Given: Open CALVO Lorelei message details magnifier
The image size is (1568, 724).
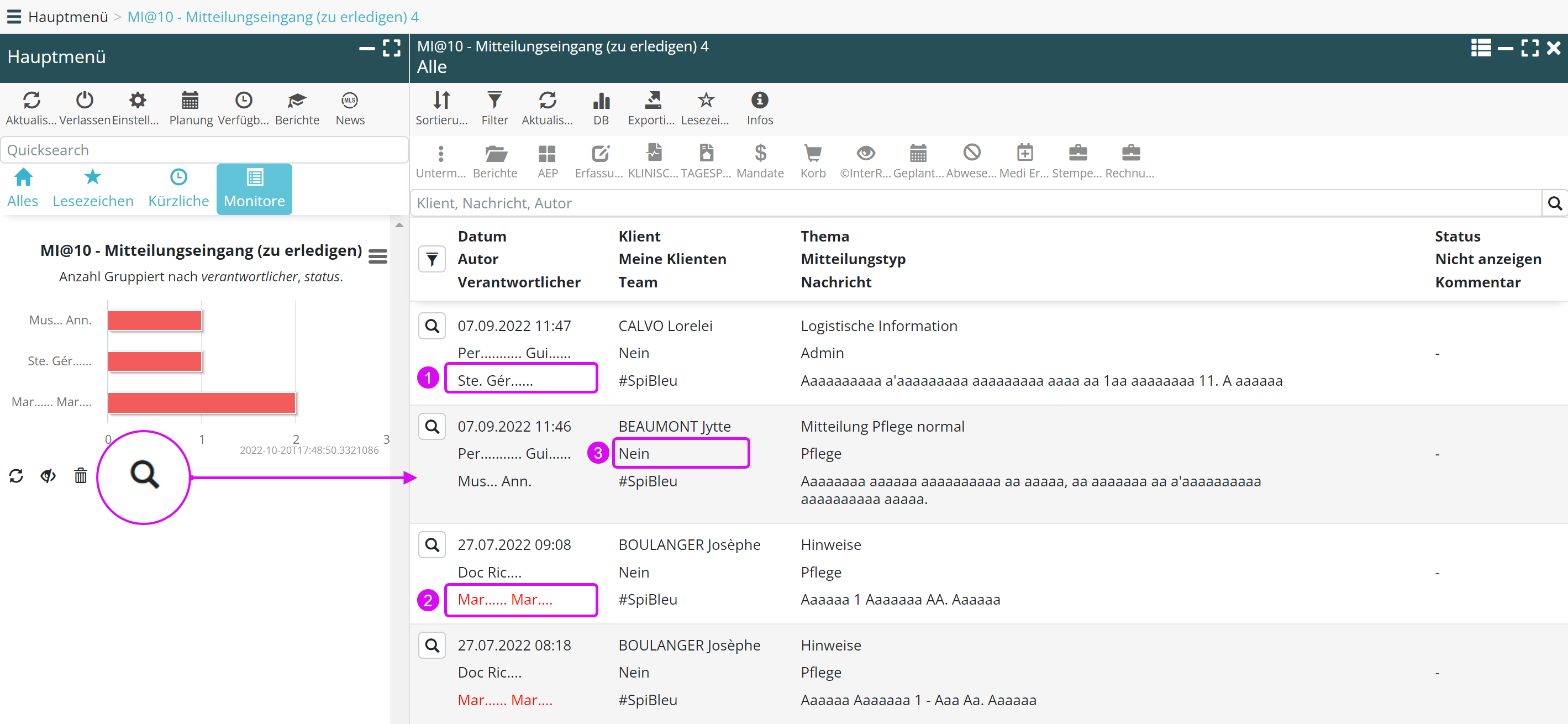Looking at the screenshot, I should [432, 326].
